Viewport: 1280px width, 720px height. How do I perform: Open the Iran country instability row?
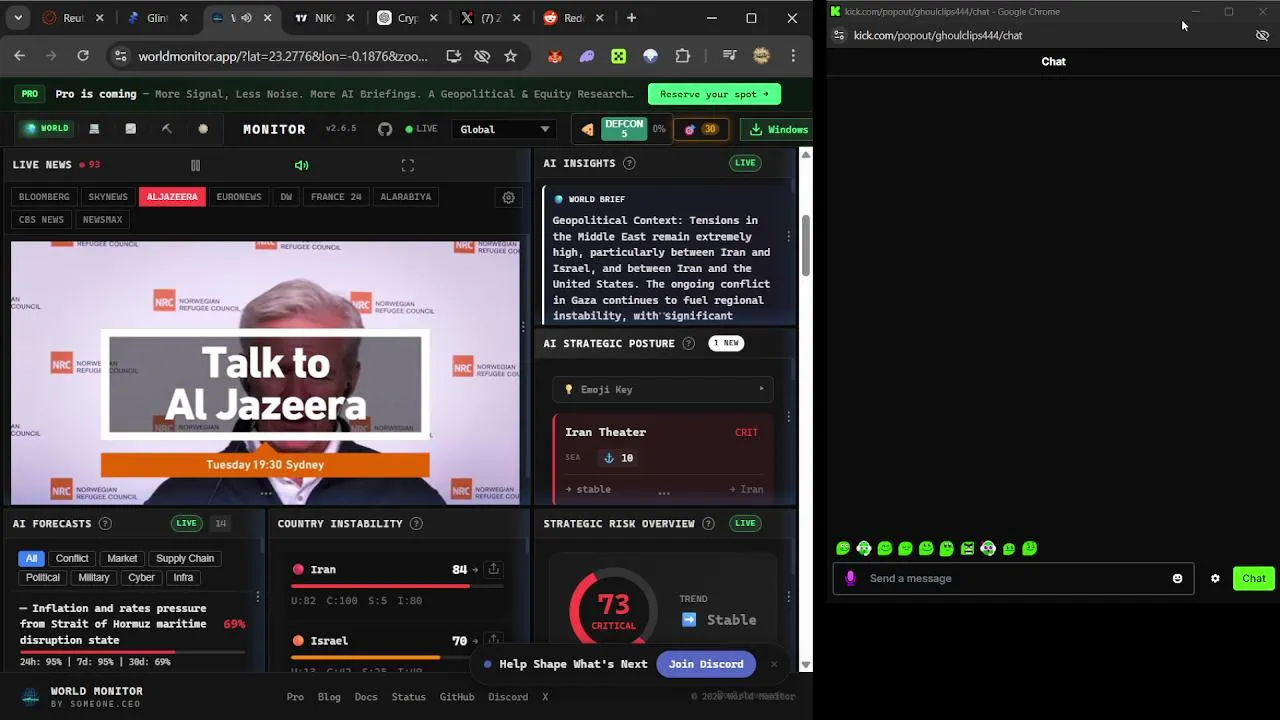pos(395,584)
